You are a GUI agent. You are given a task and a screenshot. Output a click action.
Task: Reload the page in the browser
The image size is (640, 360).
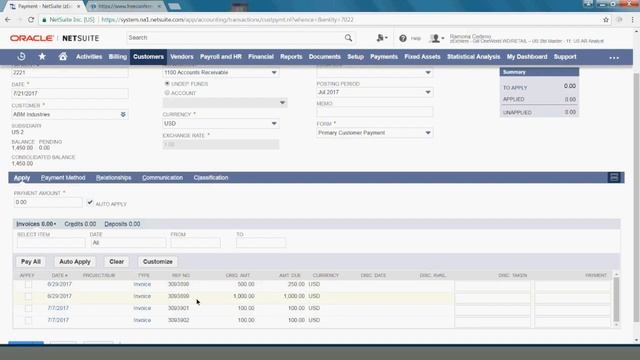[31, 20]
